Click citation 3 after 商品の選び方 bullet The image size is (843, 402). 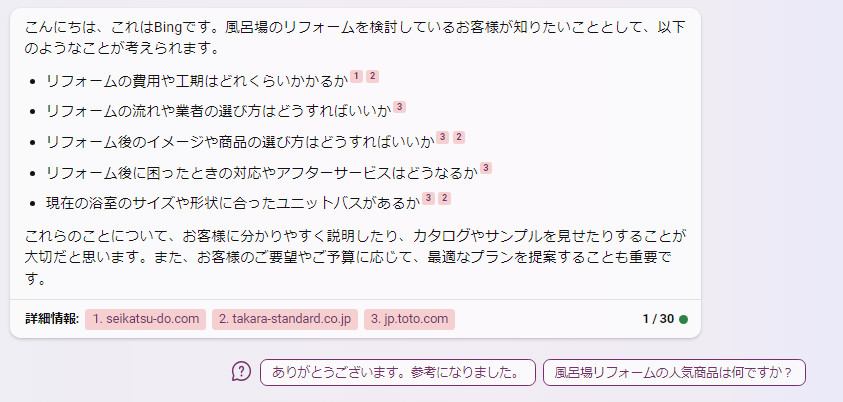[x=442, y=138]
